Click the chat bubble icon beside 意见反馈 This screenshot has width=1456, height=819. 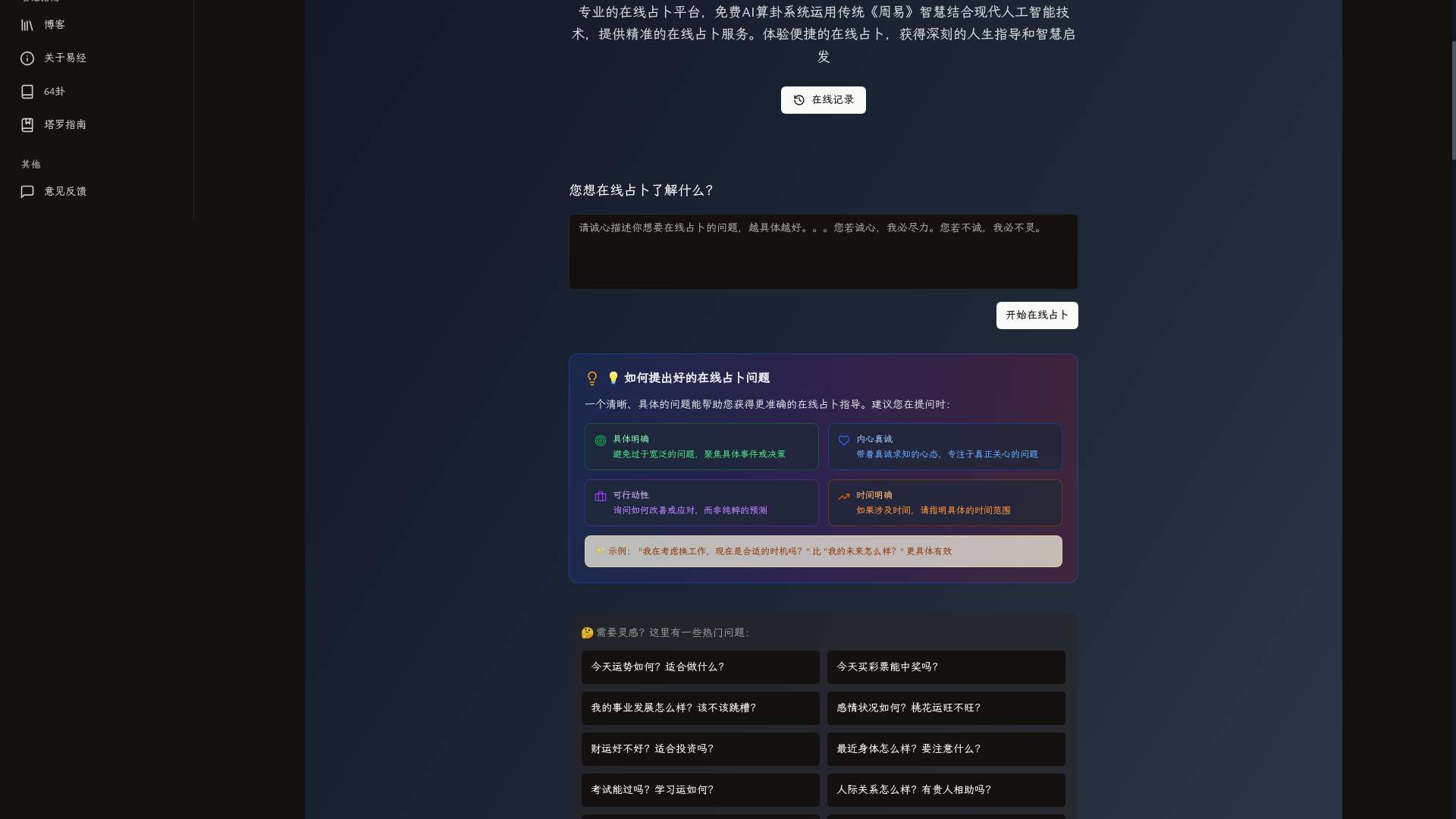(27, 192)
